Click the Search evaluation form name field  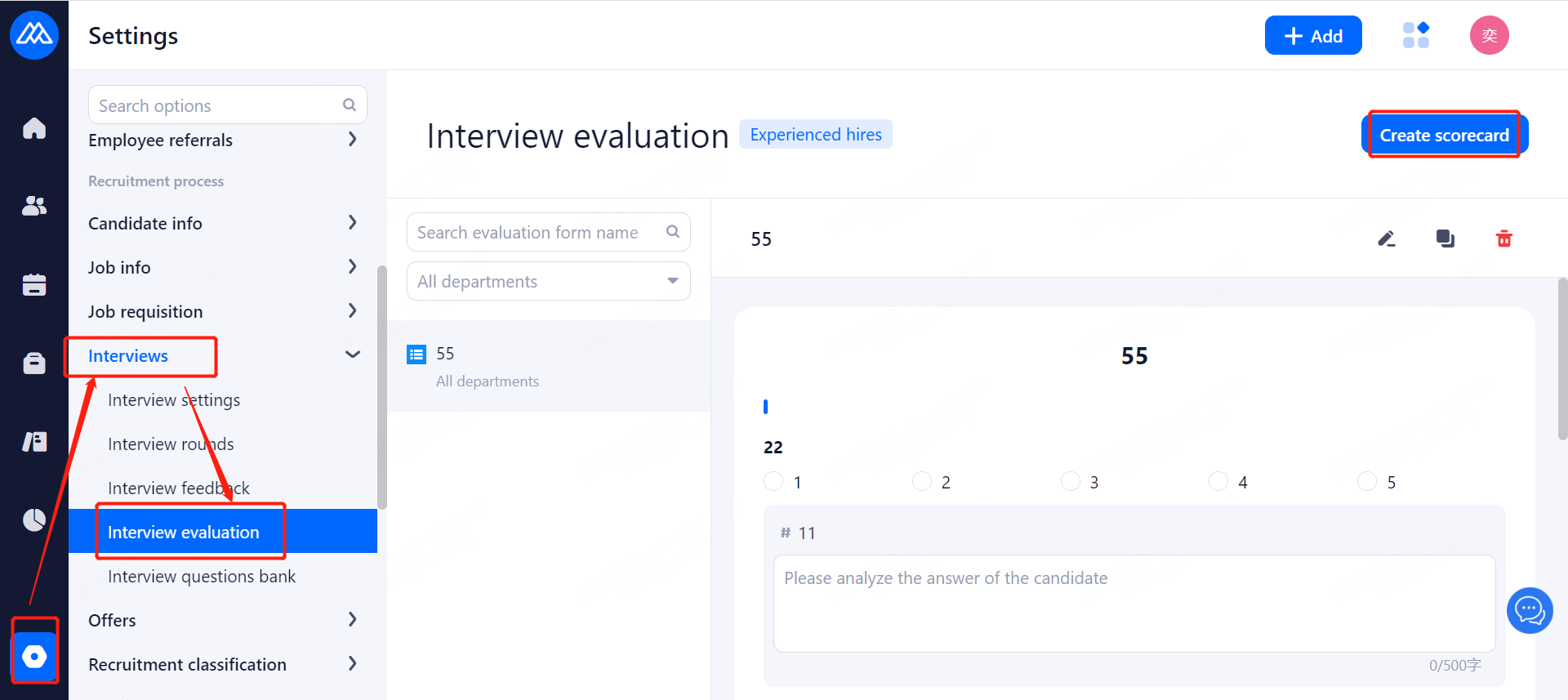pos(539,233)
